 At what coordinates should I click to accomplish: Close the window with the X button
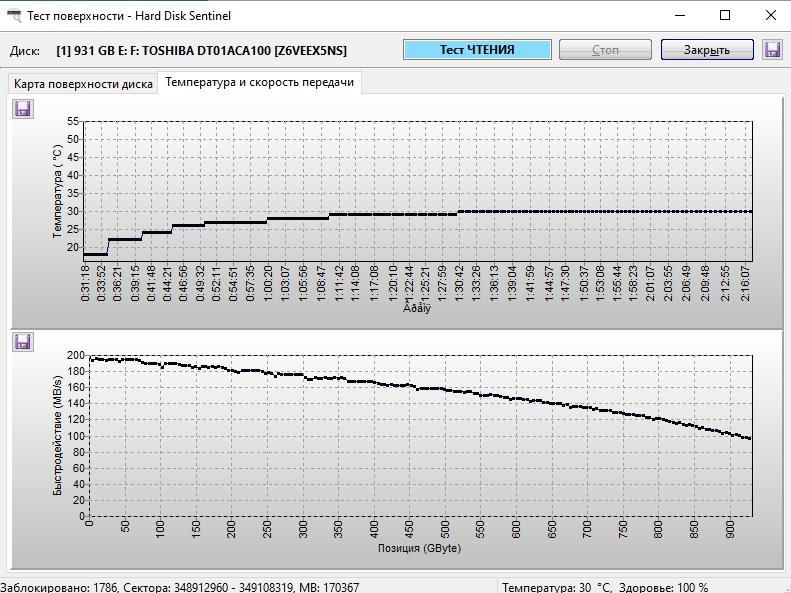(770, 16)
